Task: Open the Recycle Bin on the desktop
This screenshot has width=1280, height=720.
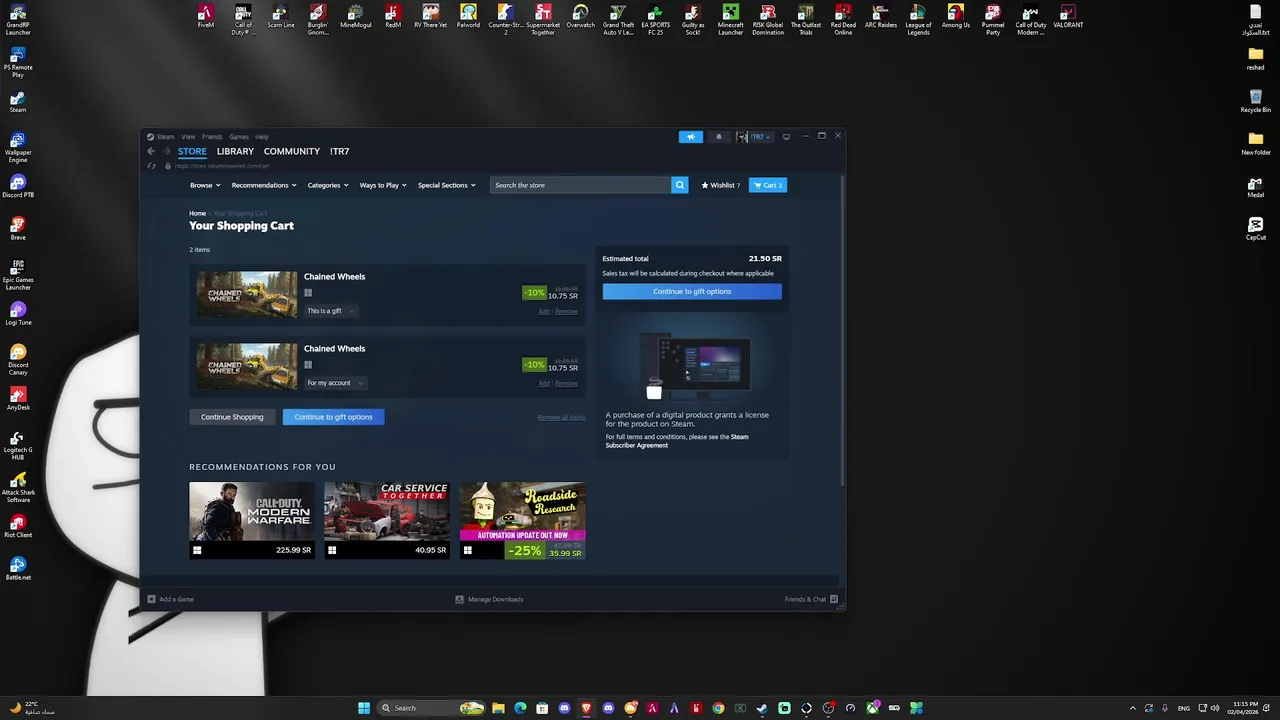Action: click(1256, 101)
